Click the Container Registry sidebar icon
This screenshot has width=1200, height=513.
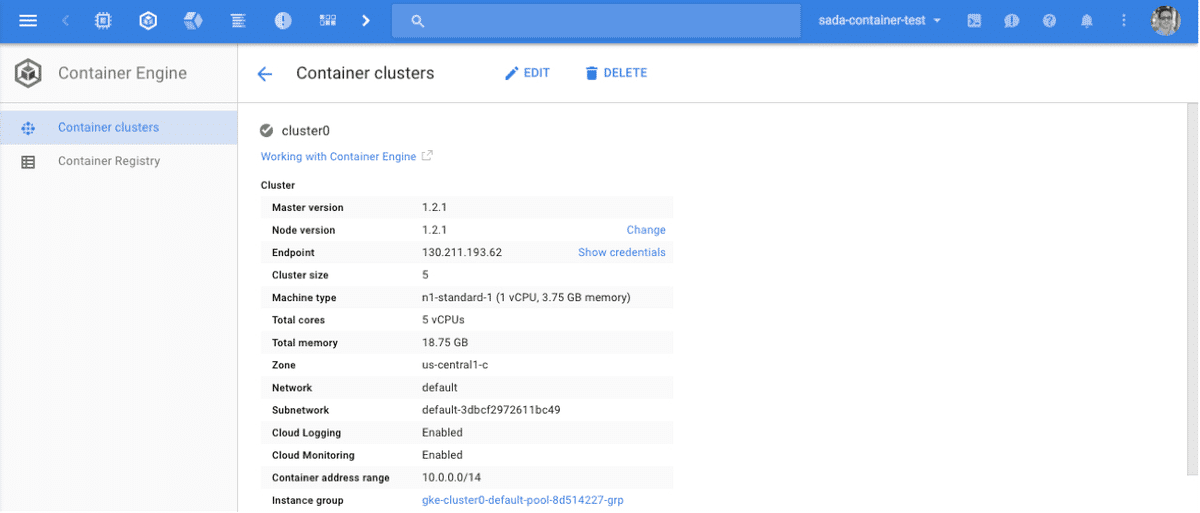28,161
